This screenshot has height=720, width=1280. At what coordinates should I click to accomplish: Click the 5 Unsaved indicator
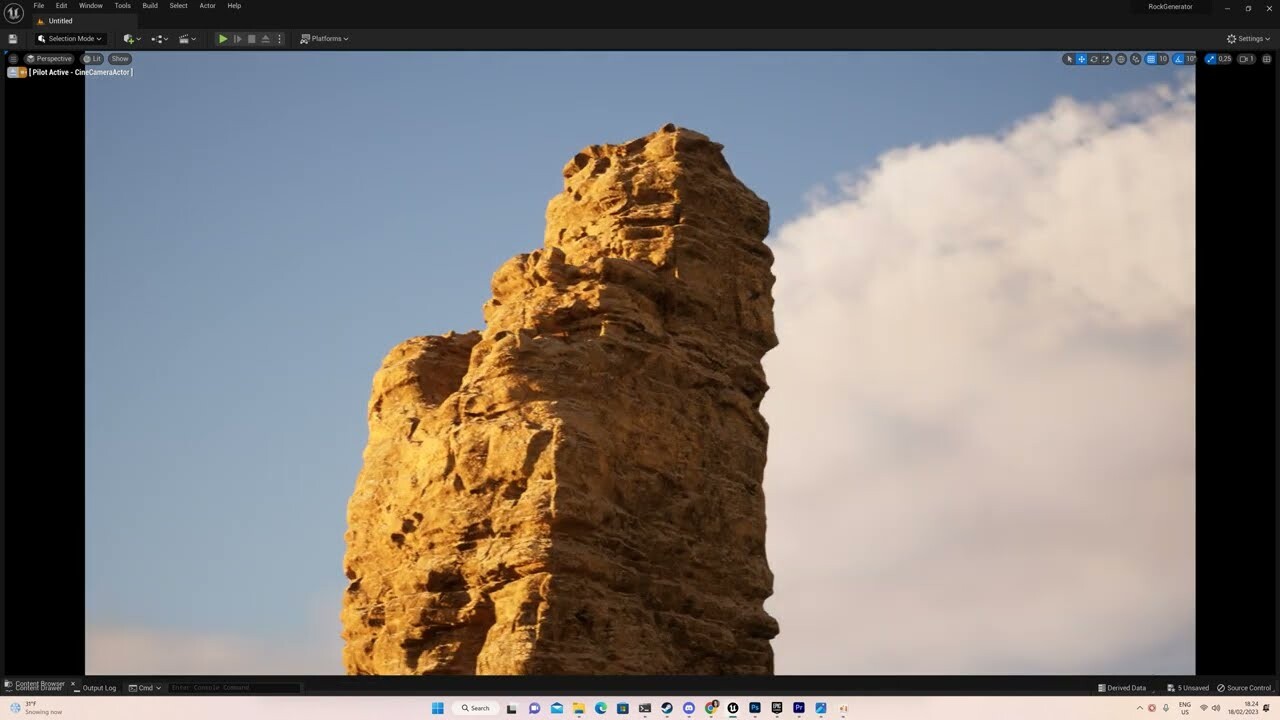(1188, 688)
